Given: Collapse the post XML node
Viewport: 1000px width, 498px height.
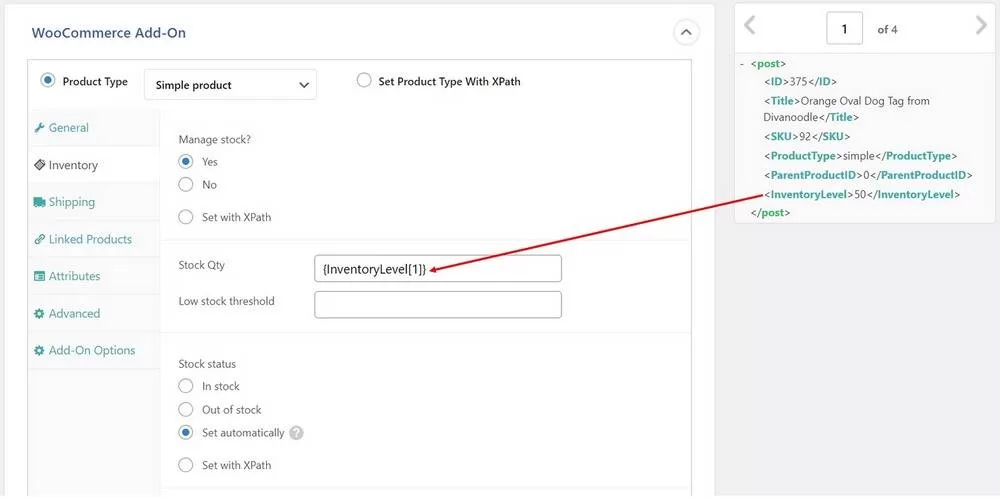Looking at the screenshot, I should pos(741,64).
